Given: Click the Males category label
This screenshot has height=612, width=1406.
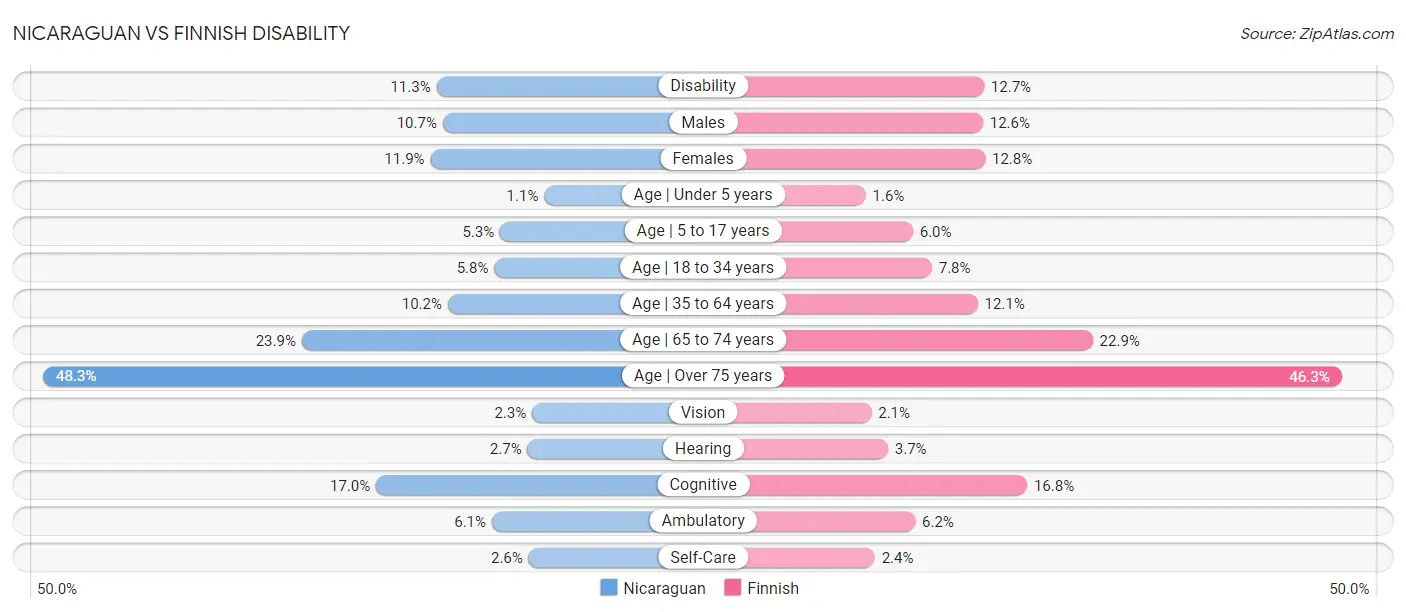Looking at the screenshot, I should pyautogui.click(x=703, y=122).
